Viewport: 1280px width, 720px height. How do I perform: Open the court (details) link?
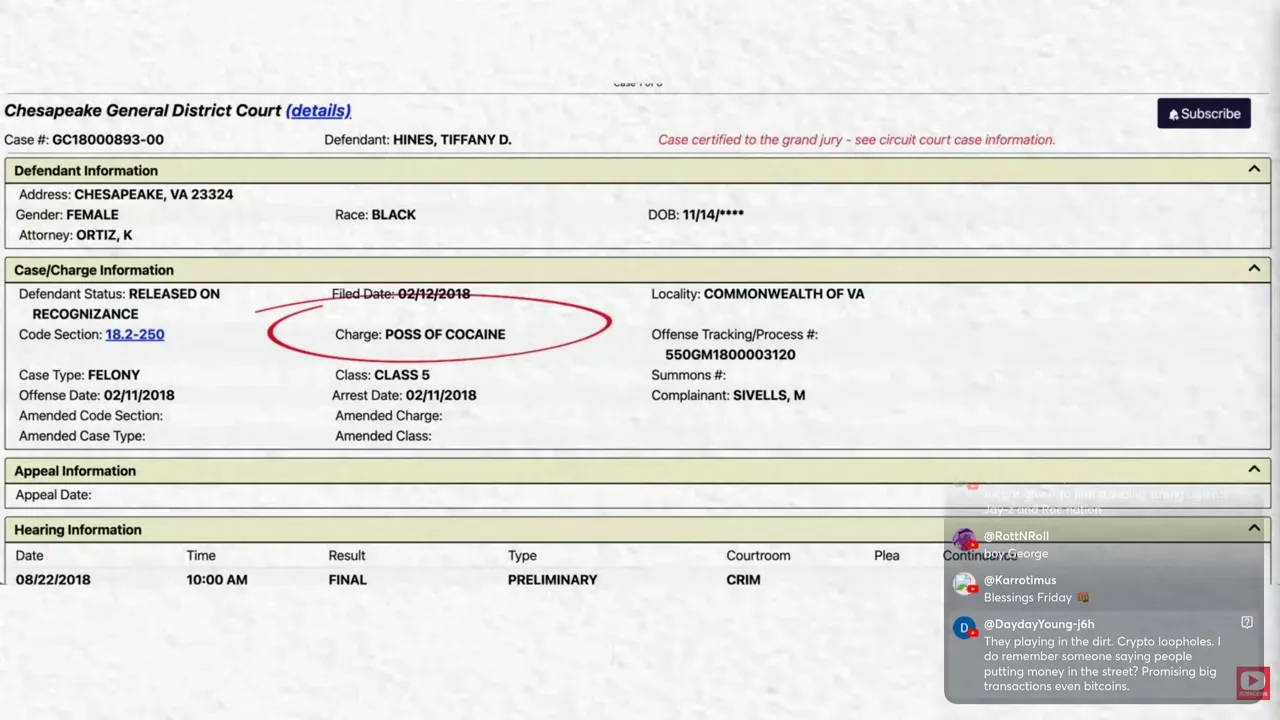coord(318,110)
